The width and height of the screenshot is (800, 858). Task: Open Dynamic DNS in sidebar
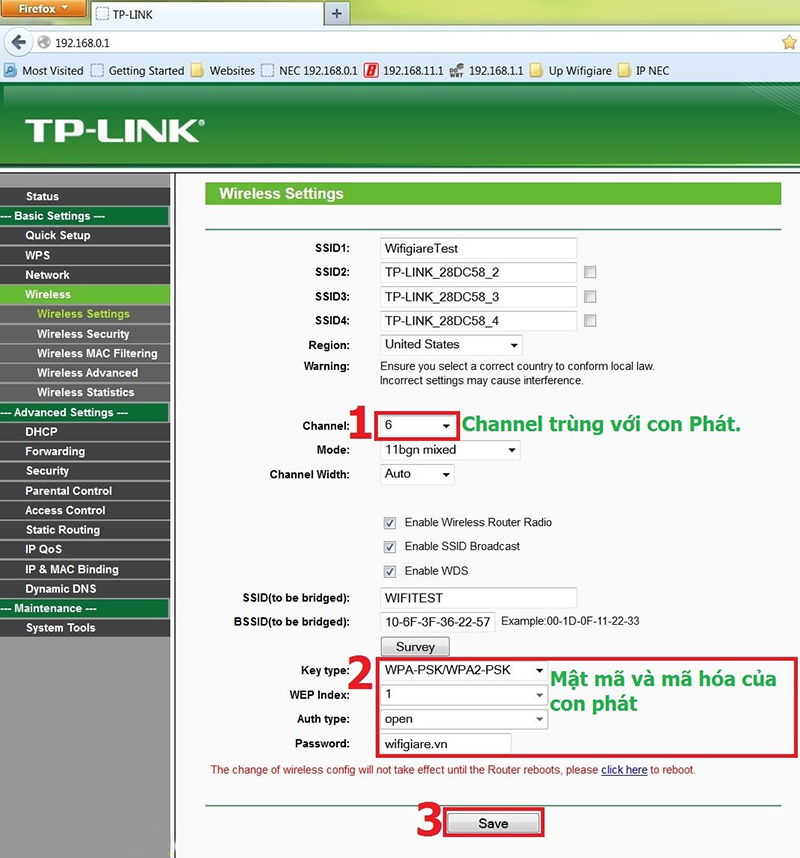[85, 589]
